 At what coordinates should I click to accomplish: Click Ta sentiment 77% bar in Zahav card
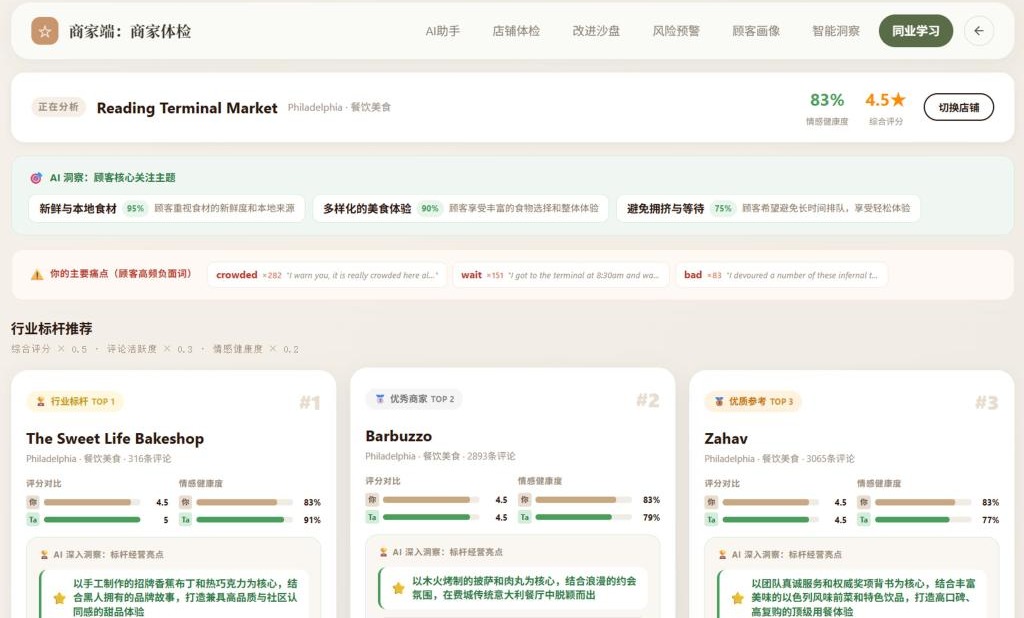click(x=923, y=520)
